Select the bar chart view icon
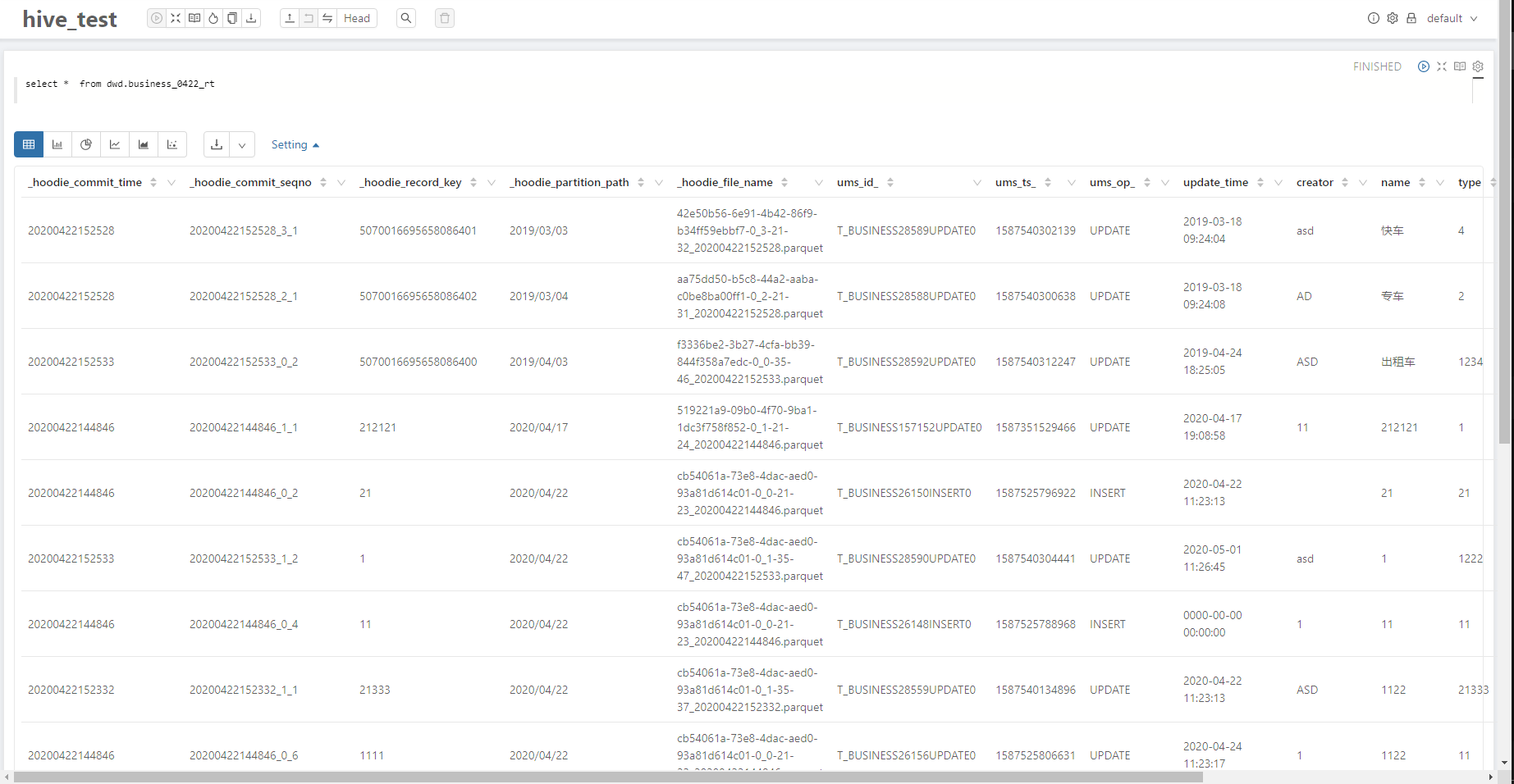The image size is (1514, 784). (x=57, y=144)
